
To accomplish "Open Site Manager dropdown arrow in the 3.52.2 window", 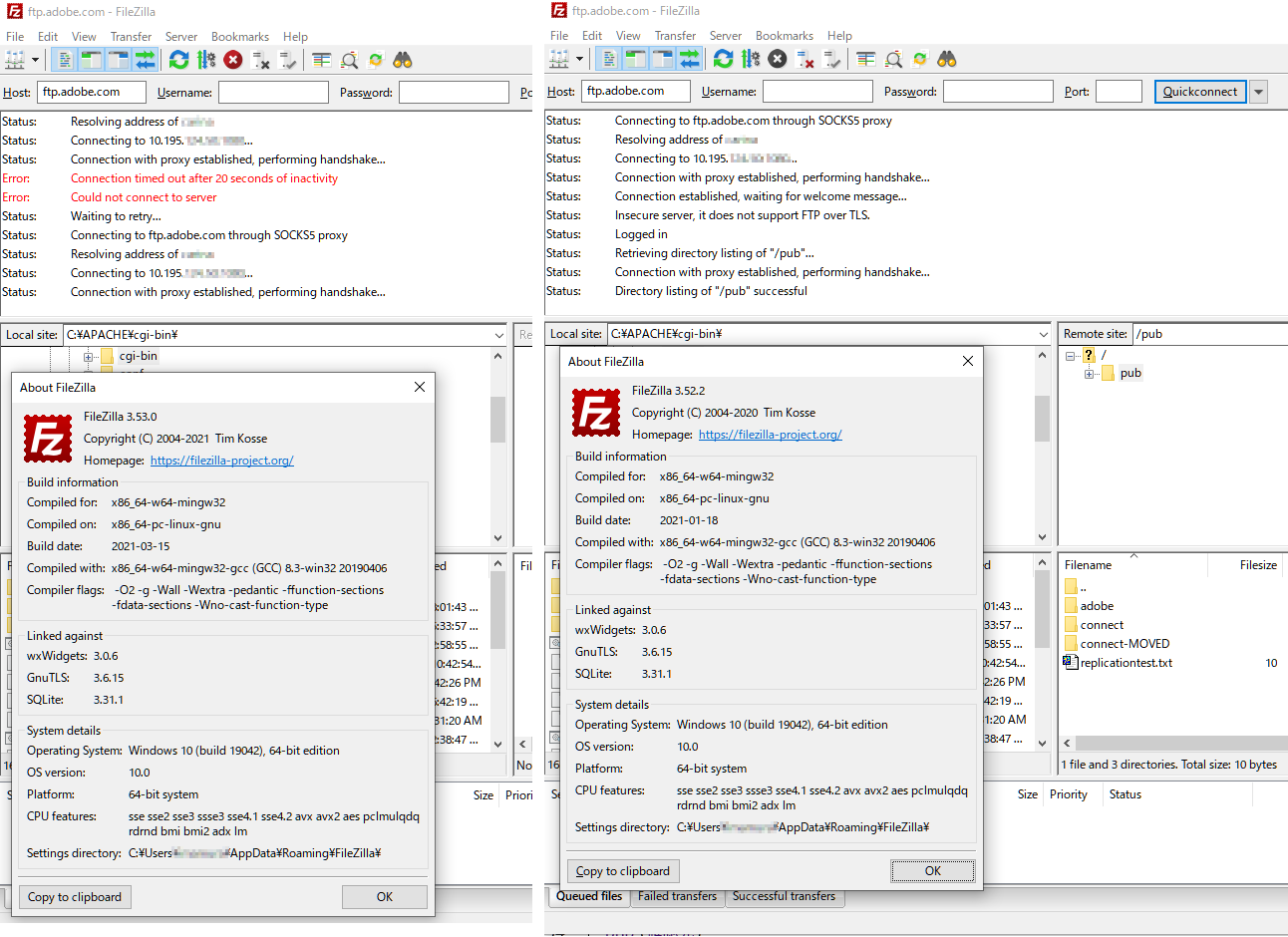I will [x=579, y=59].
